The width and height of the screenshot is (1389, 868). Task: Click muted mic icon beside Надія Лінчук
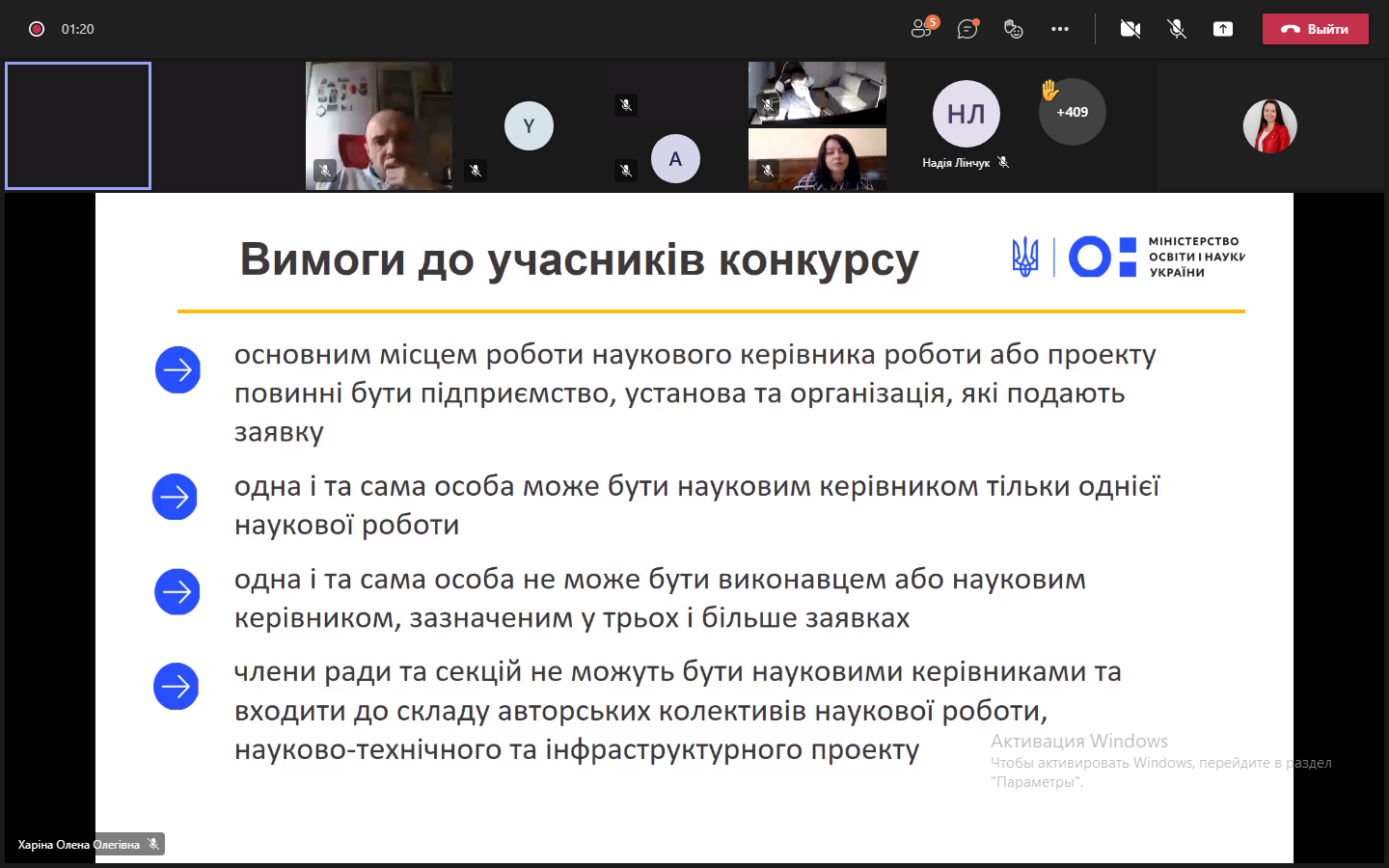[1003, 162]
